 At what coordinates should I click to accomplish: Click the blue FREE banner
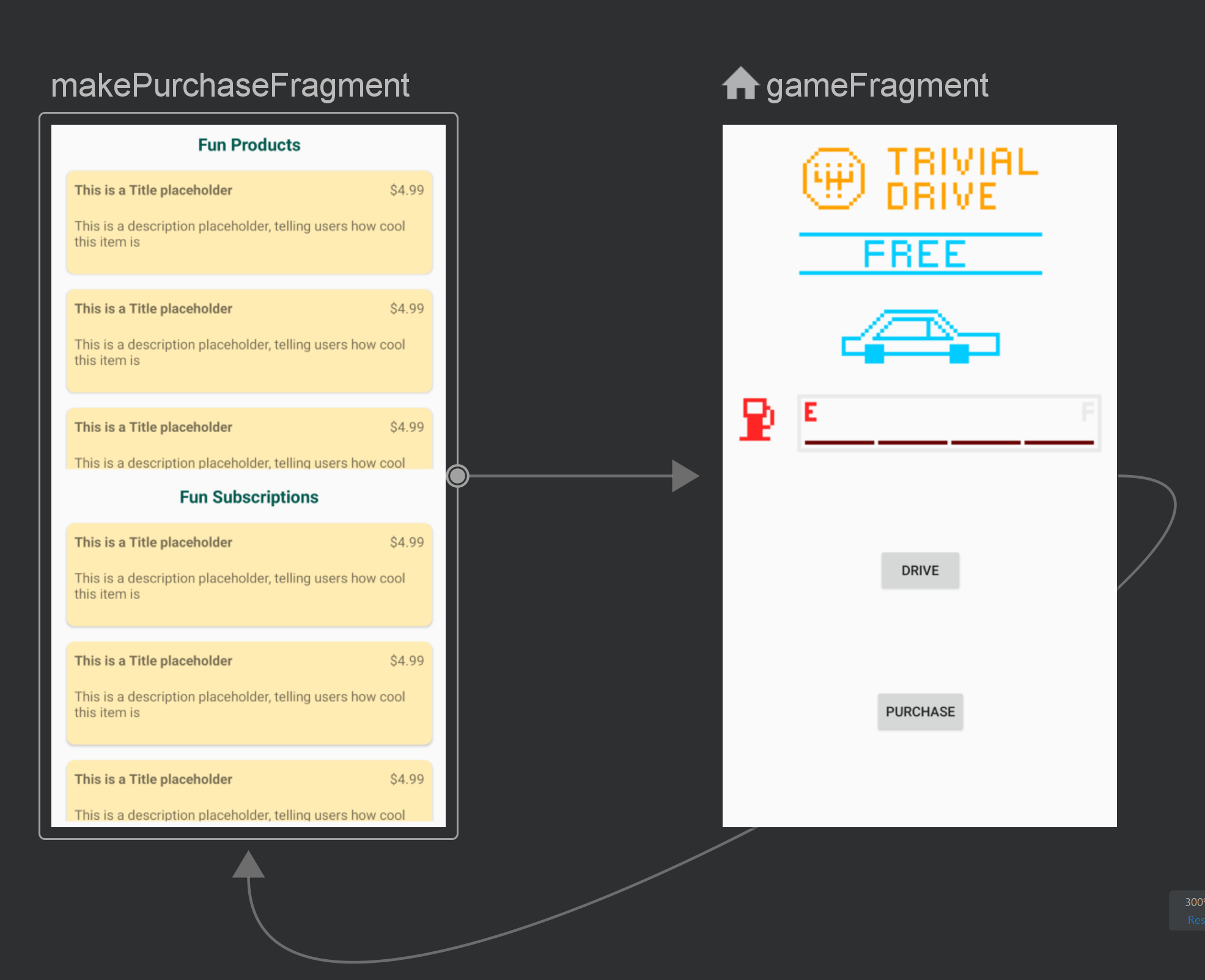click(x=919, y=254)
